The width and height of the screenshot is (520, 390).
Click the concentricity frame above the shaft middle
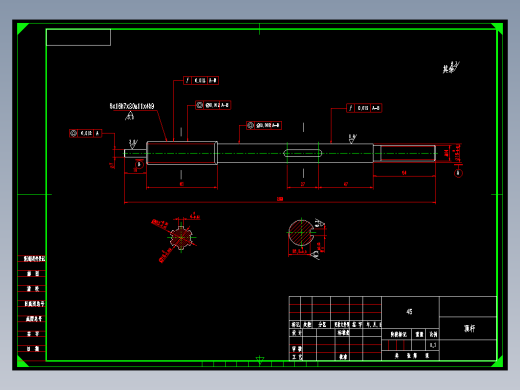pyautogui.click(x=264, y=125)
